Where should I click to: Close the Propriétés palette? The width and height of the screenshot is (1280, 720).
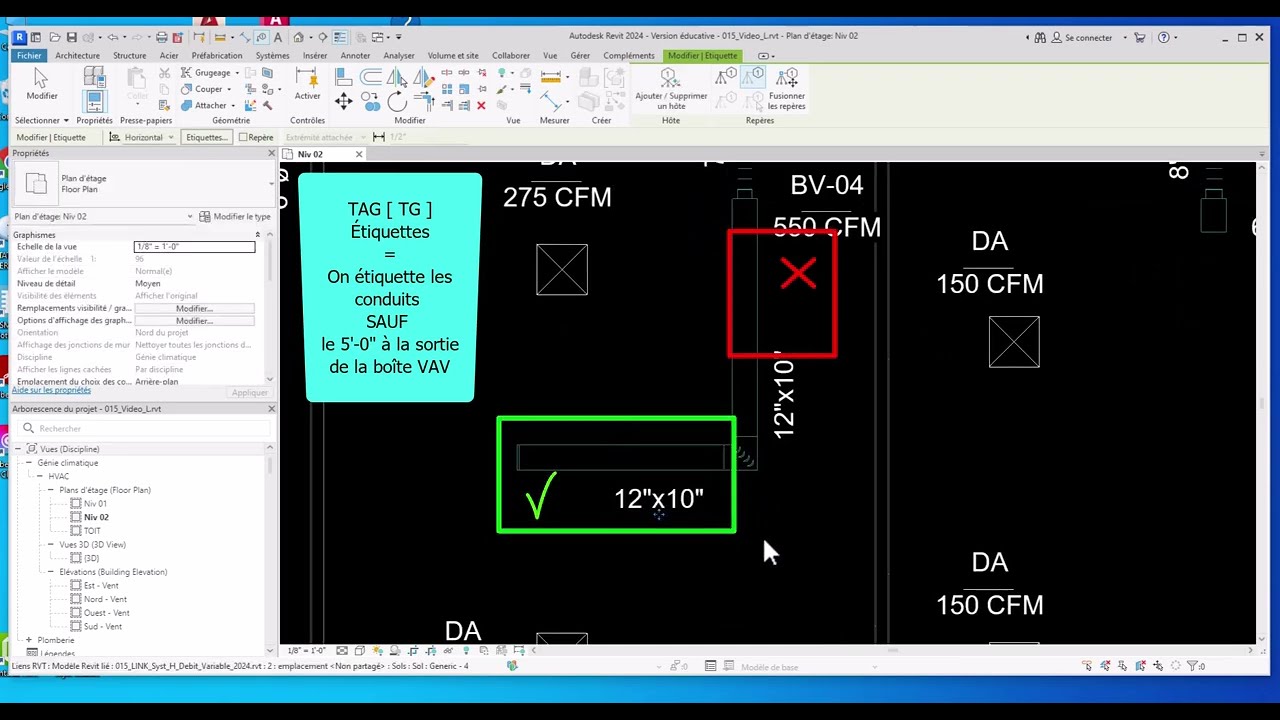click(271, 153)
